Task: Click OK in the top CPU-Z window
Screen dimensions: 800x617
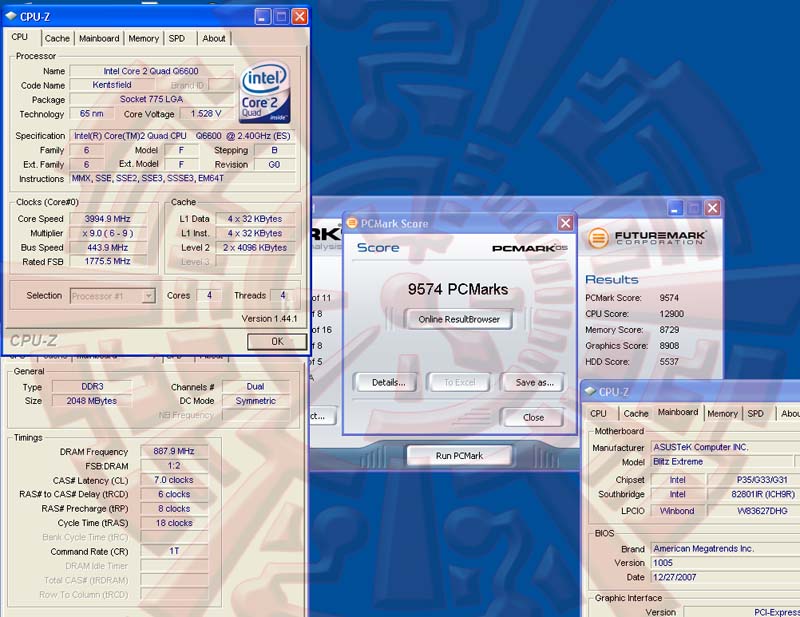Action: point(277,341)
